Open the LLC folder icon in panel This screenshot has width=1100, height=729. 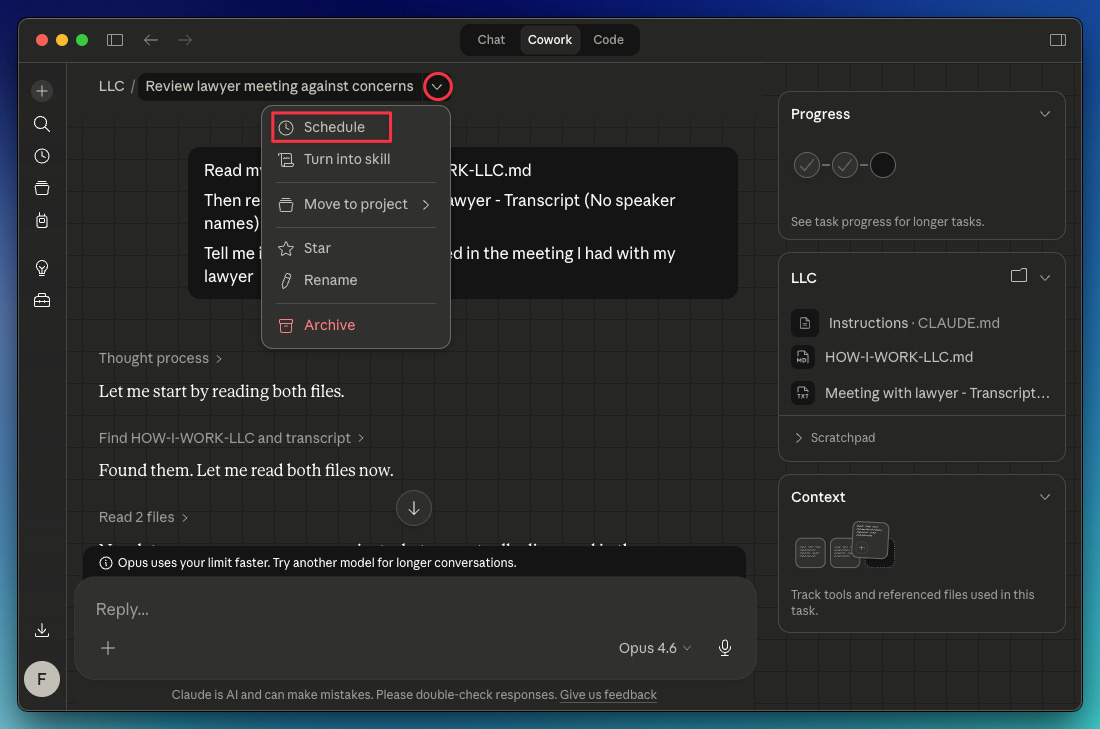click(1019, 276)
